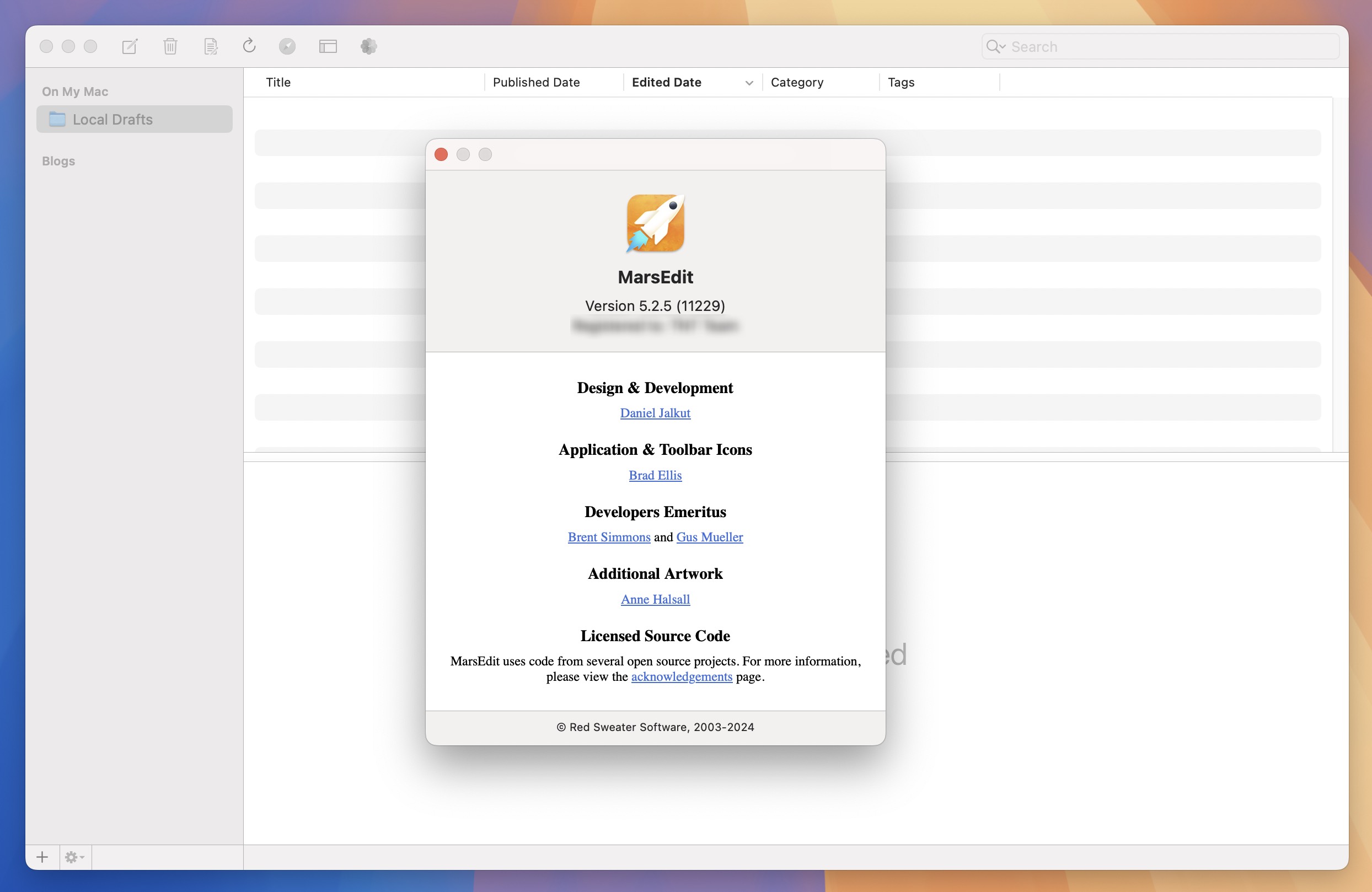
Task: Click the Edited Date sort chevron
Action: pos(749,83)
